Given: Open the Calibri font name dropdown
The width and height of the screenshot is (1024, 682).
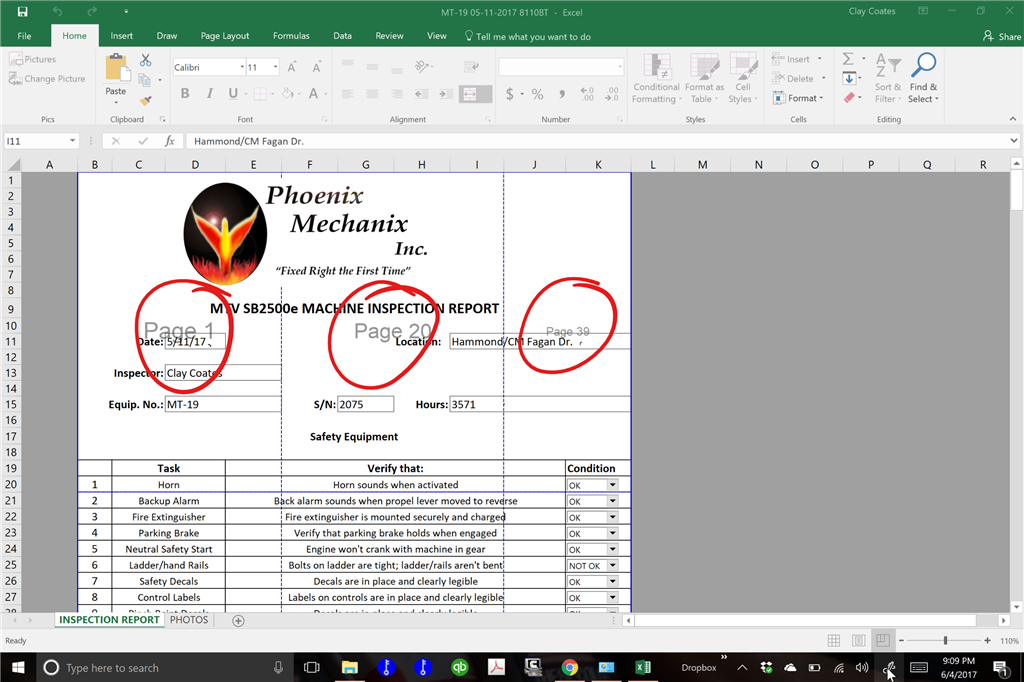Looking at the screenshot, I should pyautogui.click(x=242, y=67).
